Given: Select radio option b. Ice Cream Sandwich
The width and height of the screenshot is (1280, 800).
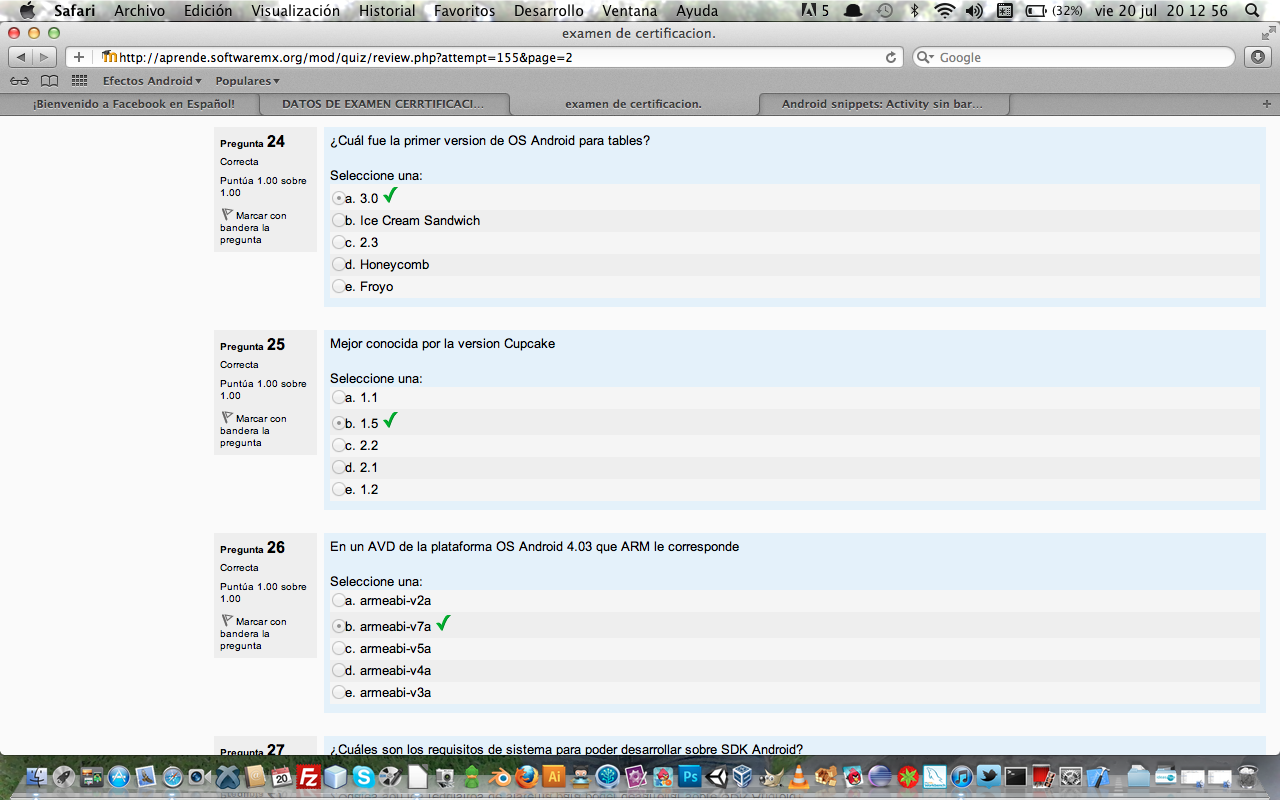Looking at the screenshot, I should 338,220.
